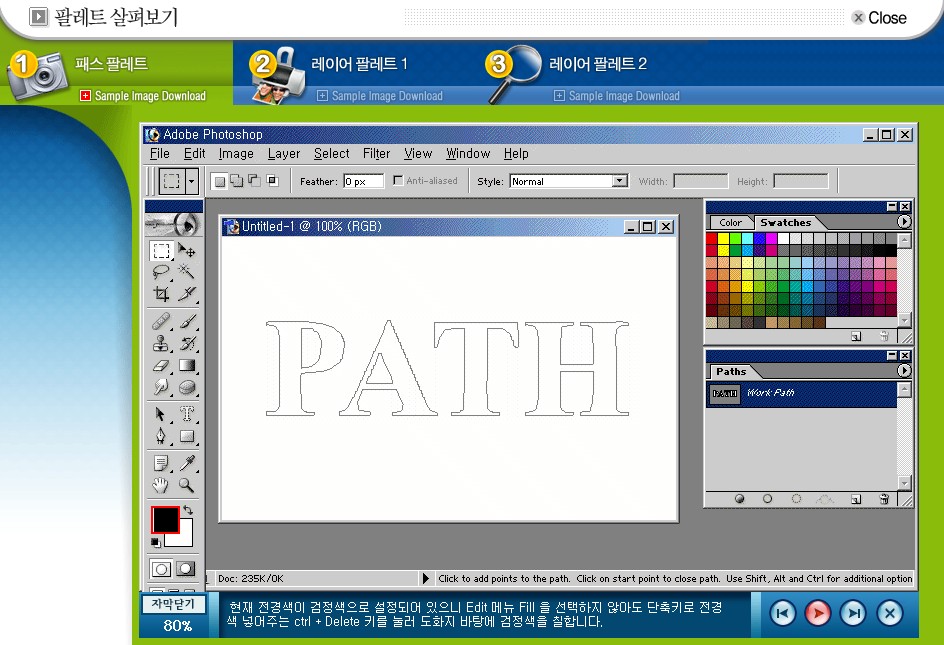Screen dimensions: 944x645
Task: Select the Zoom magnifier tool
Action: [187, 485]
